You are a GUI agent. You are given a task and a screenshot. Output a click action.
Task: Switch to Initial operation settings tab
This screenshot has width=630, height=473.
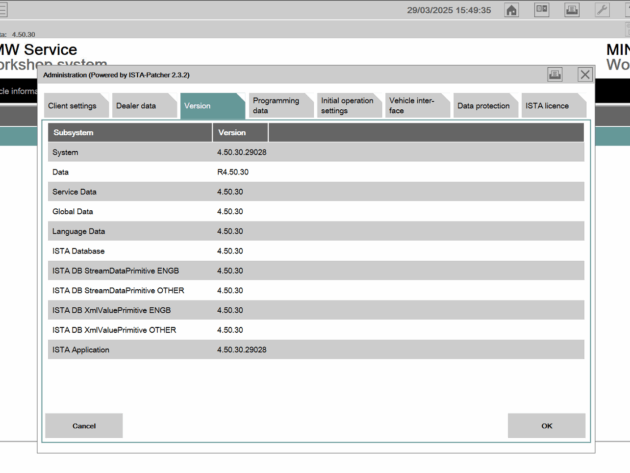point(349,106)
